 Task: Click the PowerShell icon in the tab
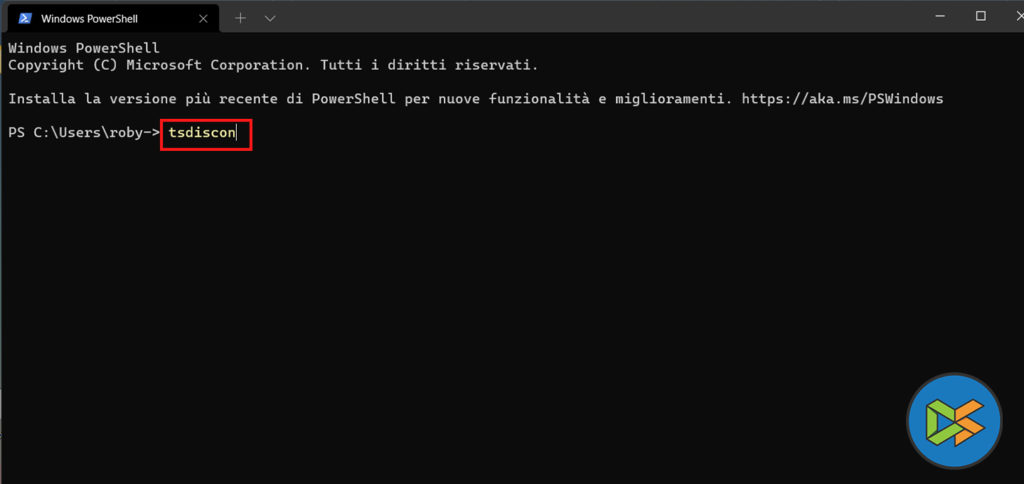pyautogui.click(x=24, y=18)
